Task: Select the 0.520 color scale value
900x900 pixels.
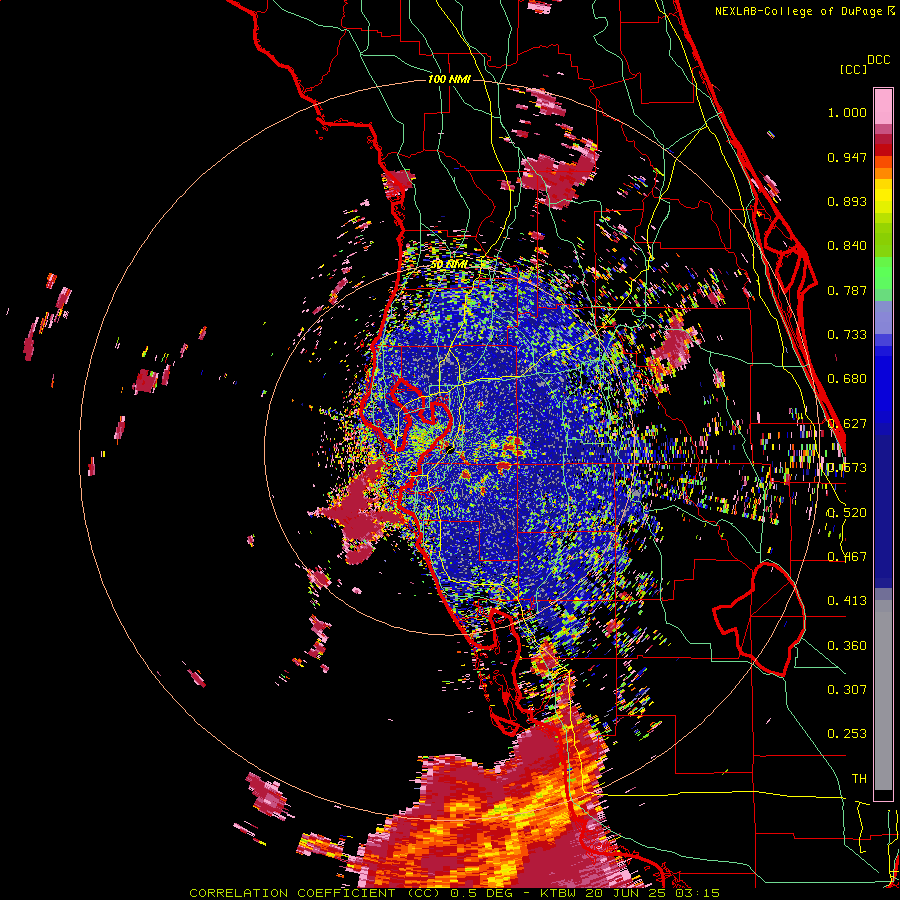Action: pyautogui.click(x=847, y=513)
